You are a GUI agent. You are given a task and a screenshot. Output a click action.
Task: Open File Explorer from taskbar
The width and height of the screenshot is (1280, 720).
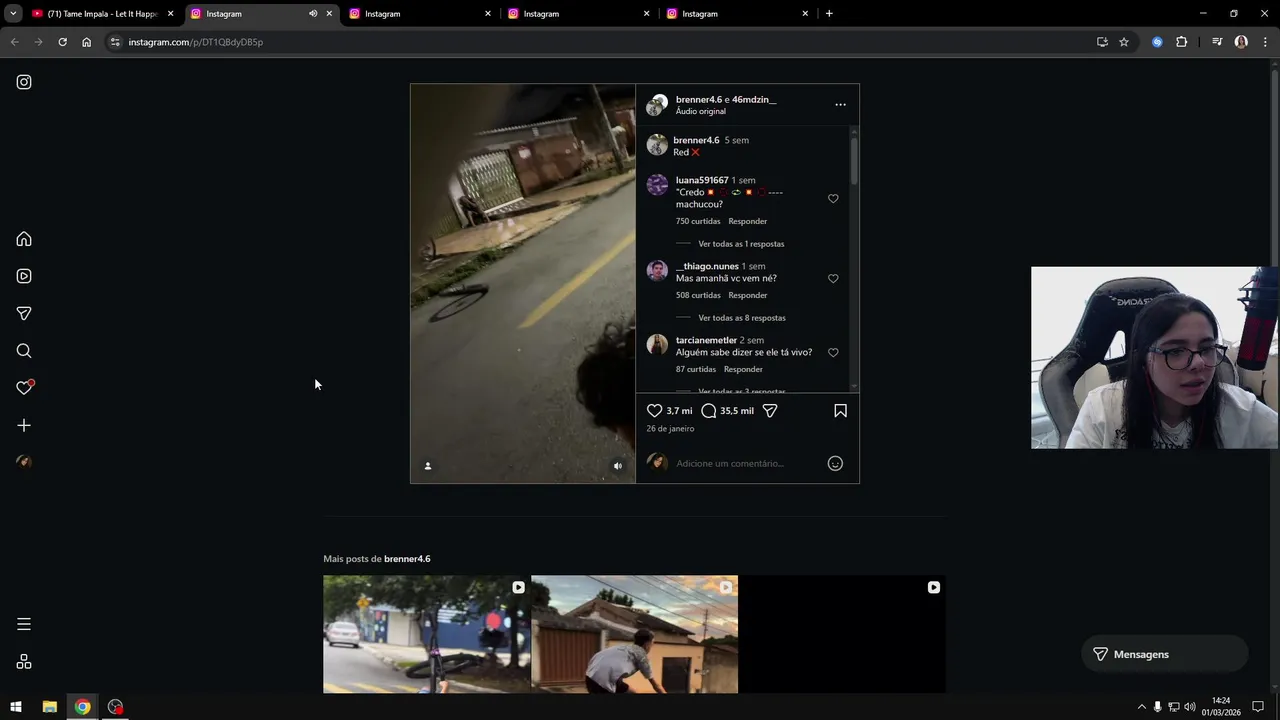(49, 707)
